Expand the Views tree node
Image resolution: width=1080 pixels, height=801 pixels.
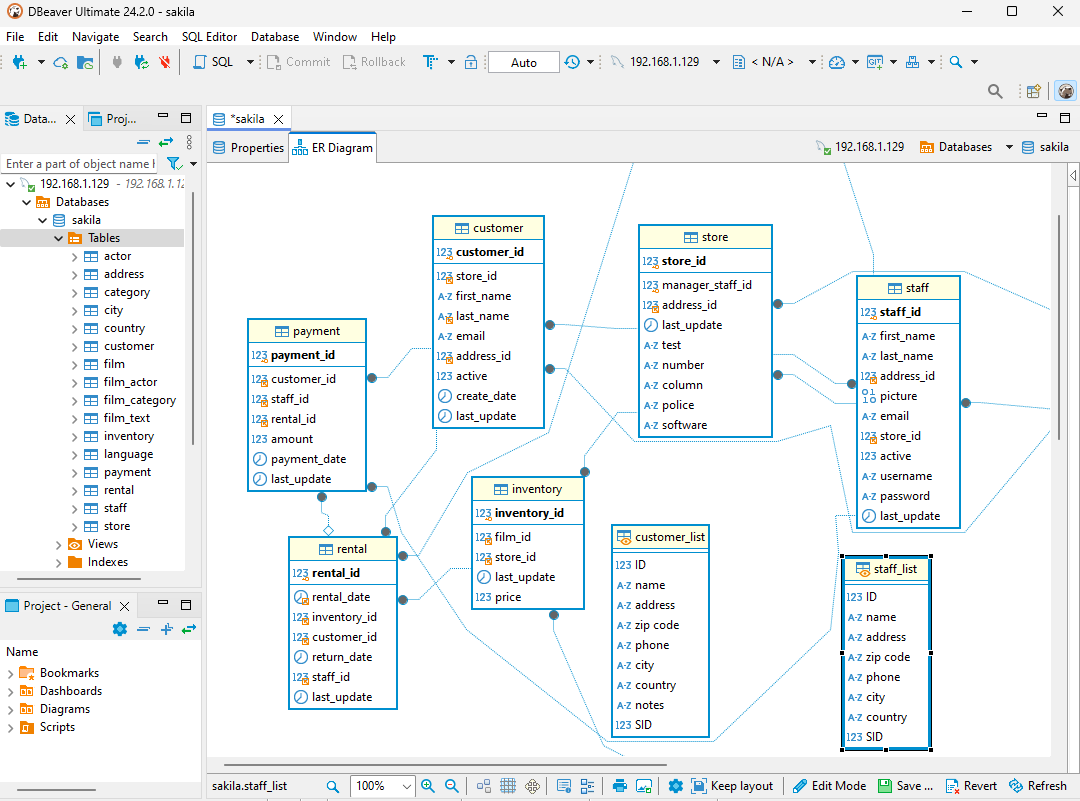point(59,544)
